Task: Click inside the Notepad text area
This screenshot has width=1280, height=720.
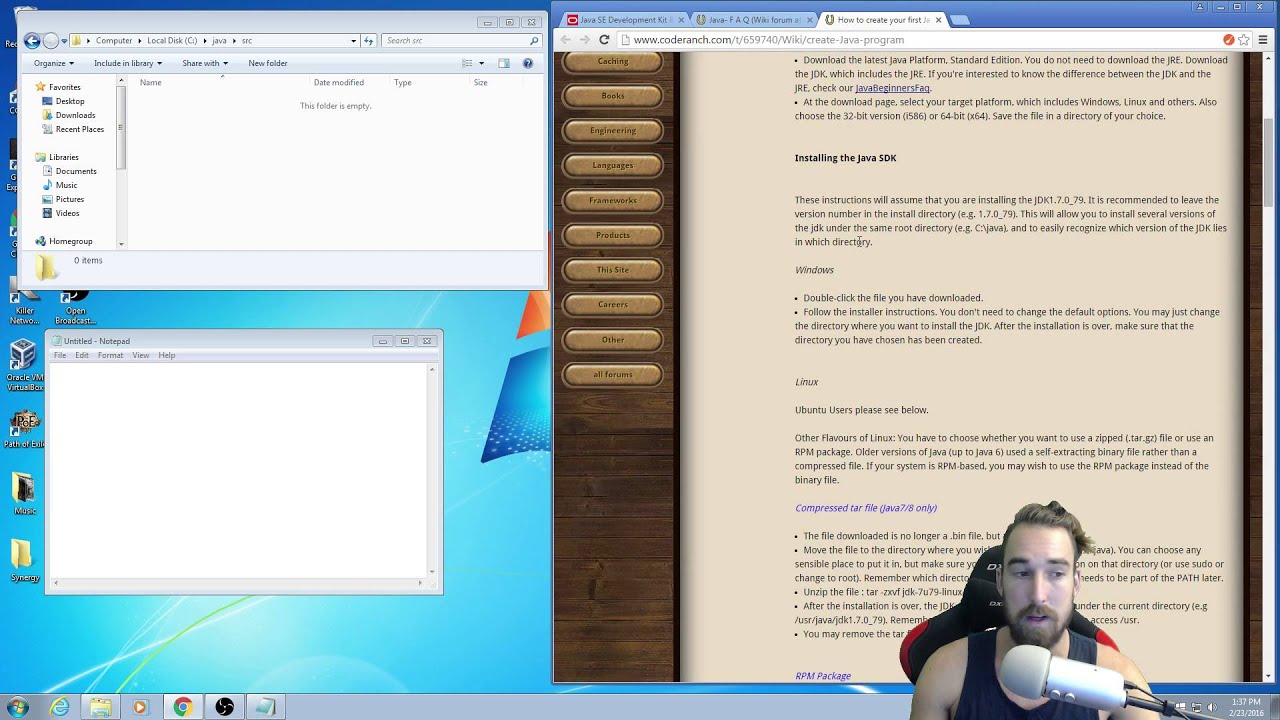Action: [x=238, y=470]
